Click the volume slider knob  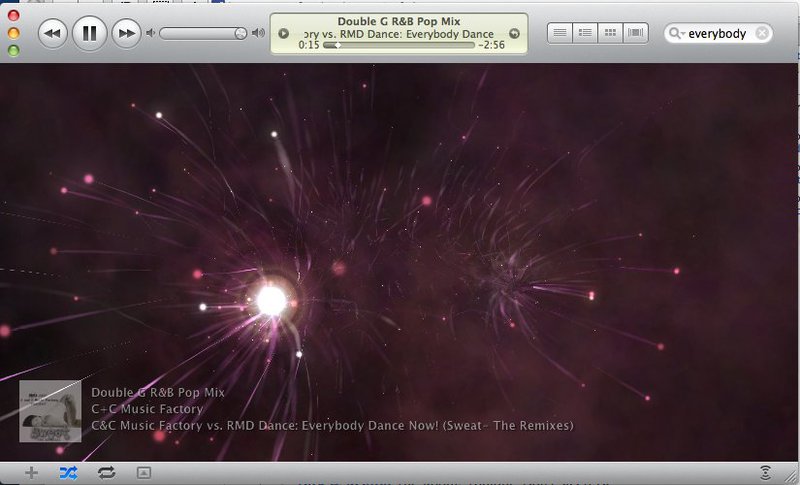[x=240, y=34]
